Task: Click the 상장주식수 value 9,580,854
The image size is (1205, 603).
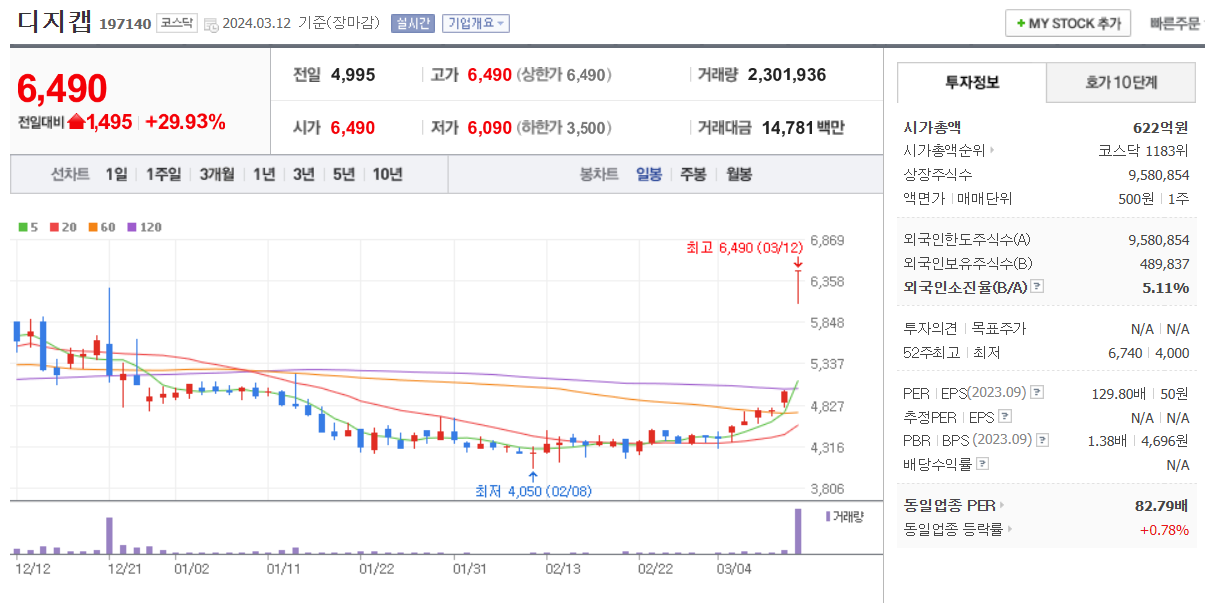Action: click(x=1158, y=175)
